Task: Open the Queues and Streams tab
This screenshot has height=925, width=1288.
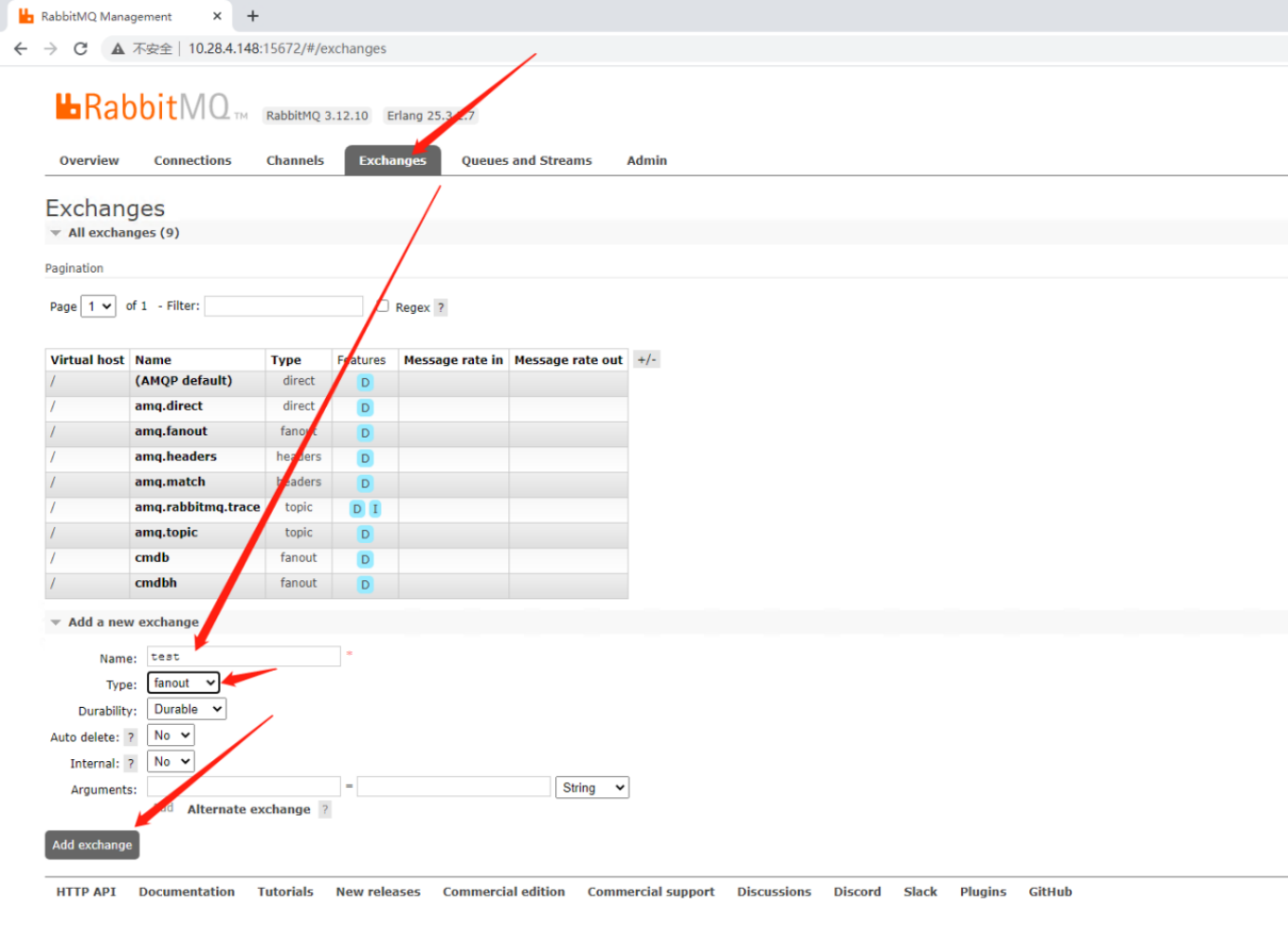Action: tap(527, 161)
